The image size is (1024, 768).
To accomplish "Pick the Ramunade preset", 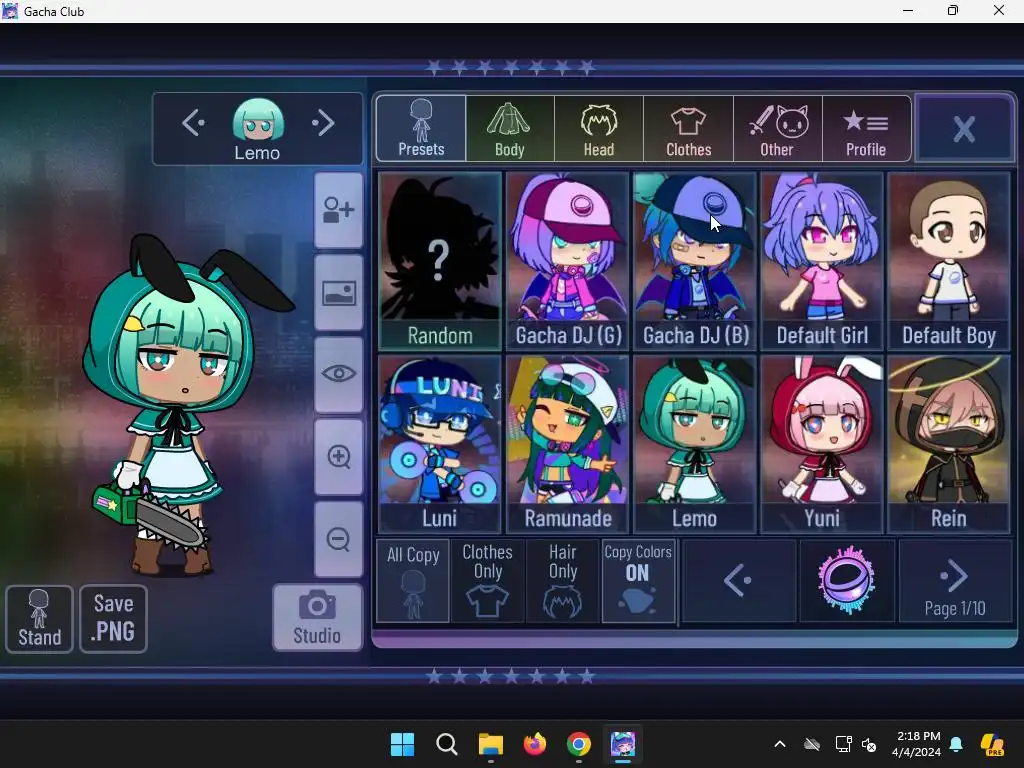I will tap(568, 444).
